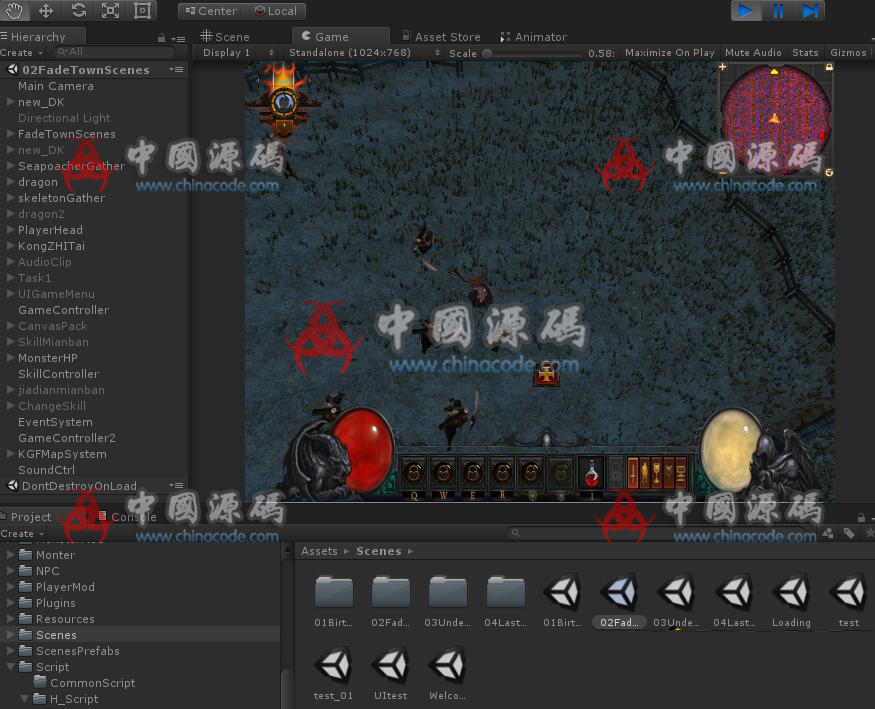
Task: Open the Display 1 dropdown
Action: pyautogui.click(x=238, y=53)
